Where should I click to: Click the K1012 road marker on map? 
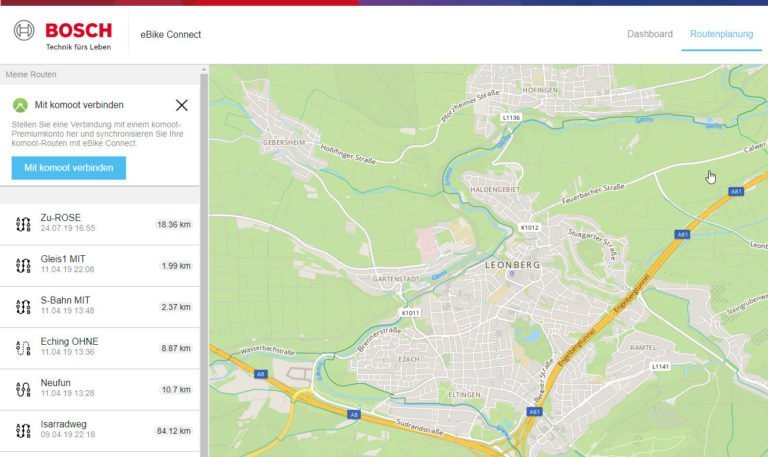click(x=529, y=227)
